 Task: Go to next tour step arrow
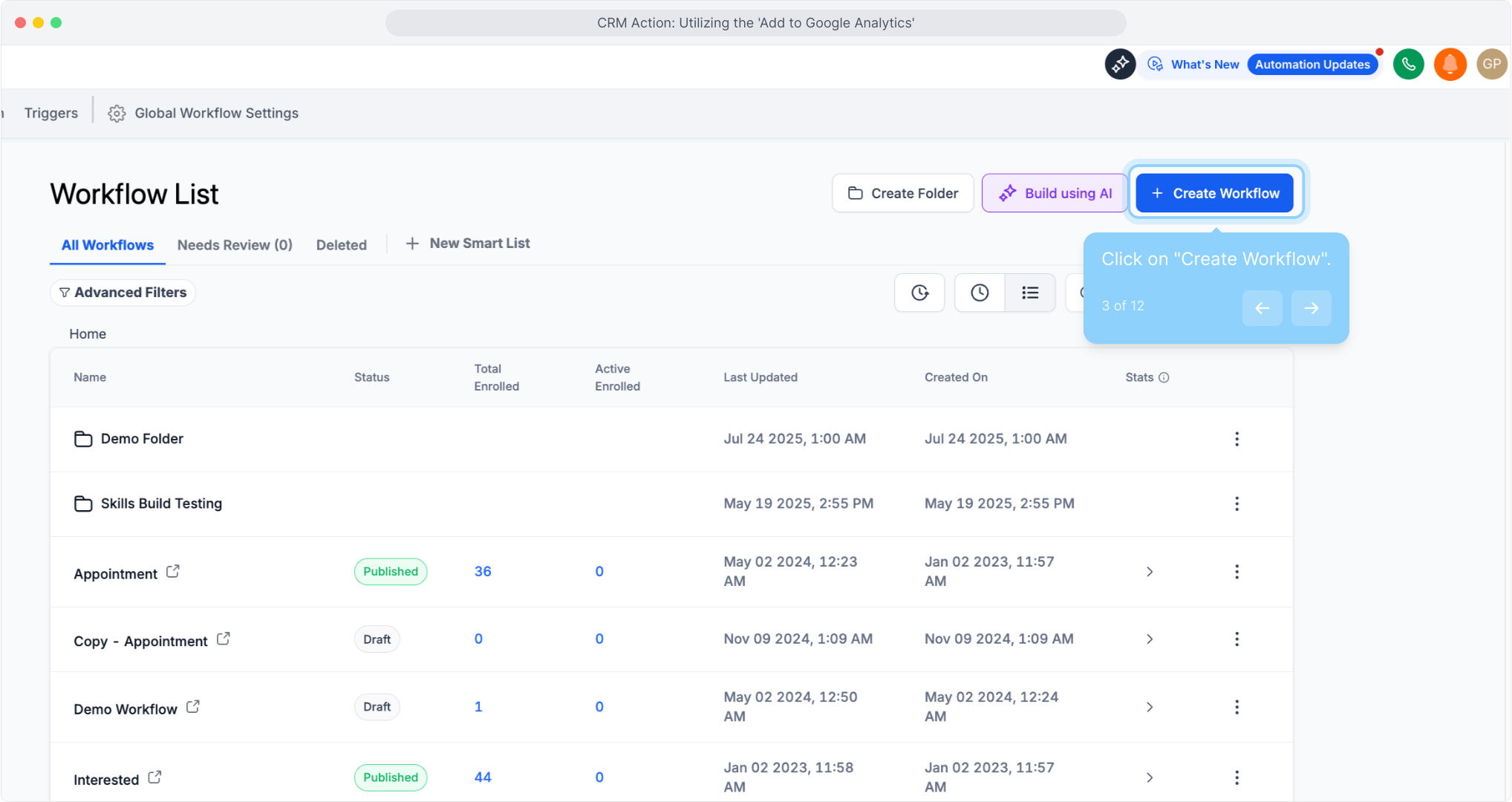(x=1311, y=307)
